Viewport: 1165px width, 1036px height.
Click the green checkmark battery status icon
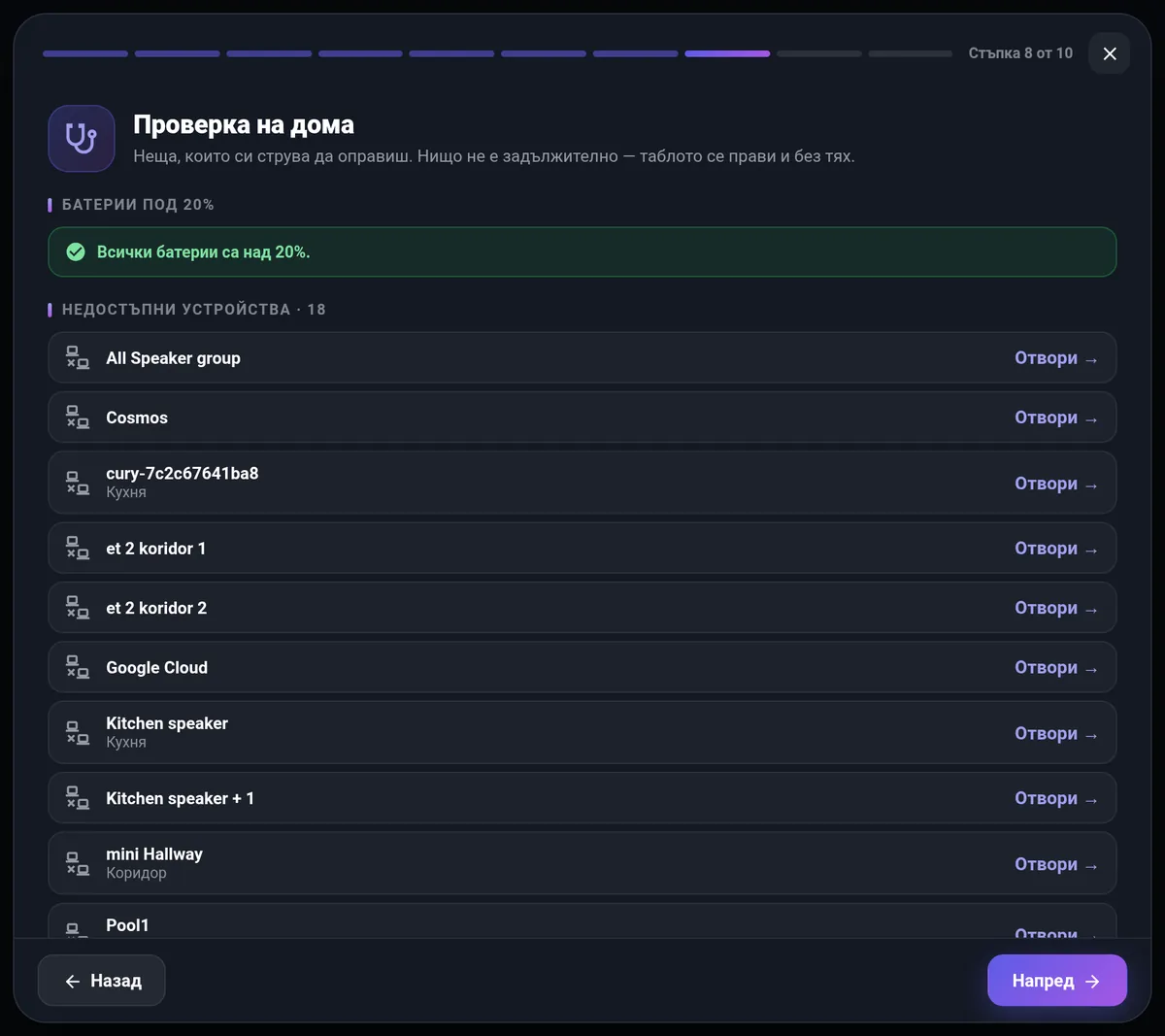click(76, 252)
